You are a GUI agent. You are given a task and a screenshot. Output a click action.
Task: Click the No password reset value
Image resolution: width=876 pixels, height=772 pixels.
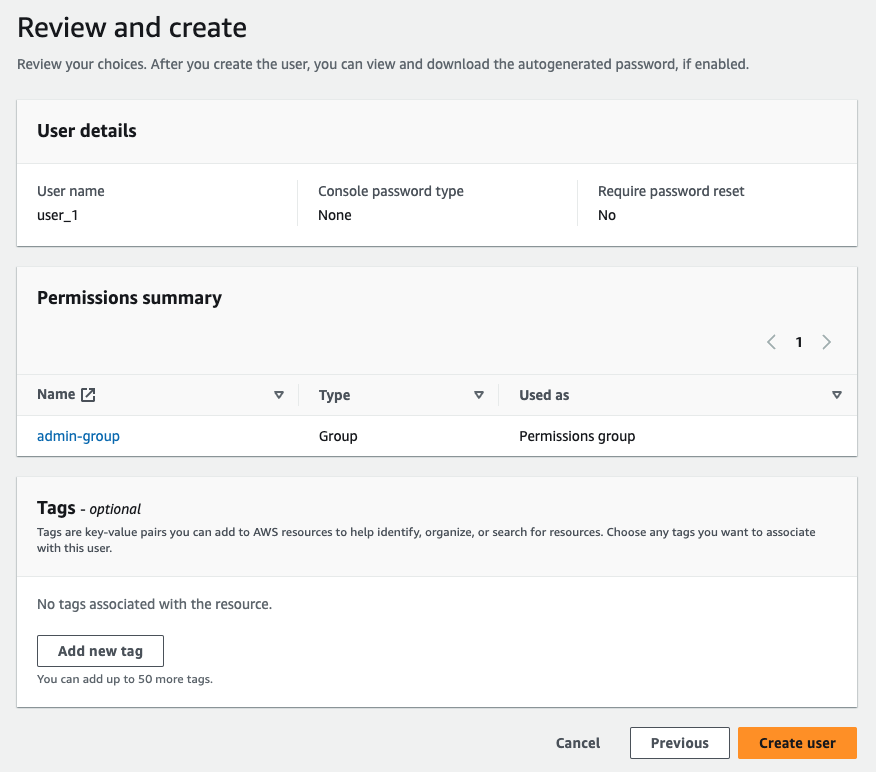click(x=607, y=215)
